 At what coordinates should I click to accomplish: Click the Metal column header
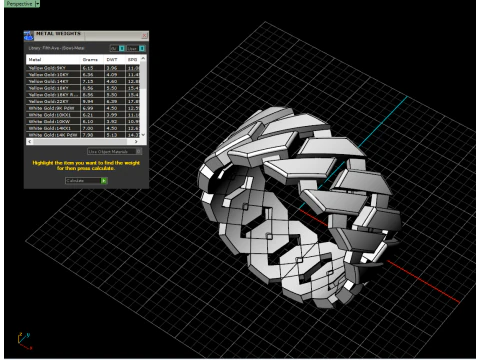pos(53,59)
